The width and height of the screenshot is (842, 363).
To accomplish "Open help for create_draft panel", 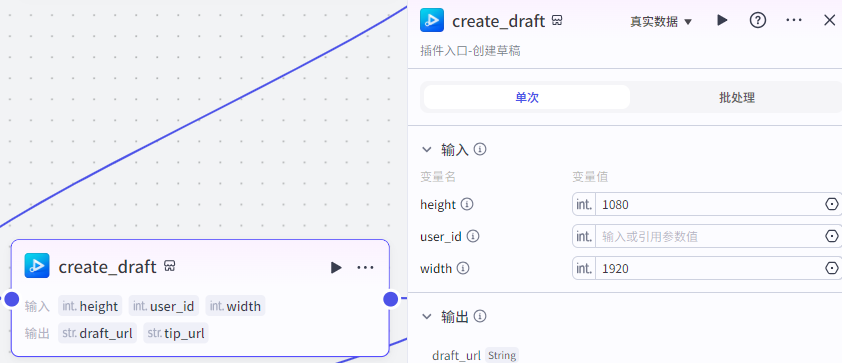I will pos(758,20).
